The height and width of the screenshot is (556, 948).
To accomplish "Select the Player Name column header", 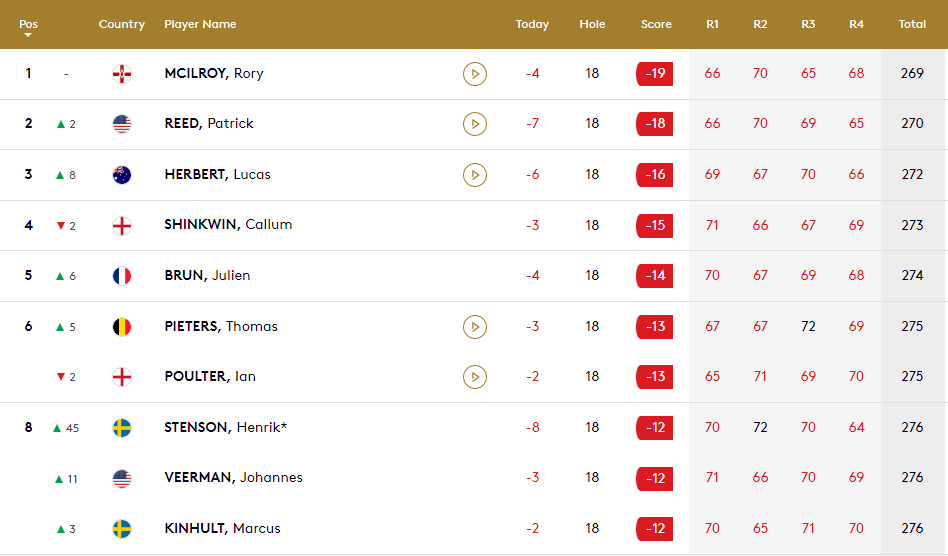I will (x=200, y=24).
